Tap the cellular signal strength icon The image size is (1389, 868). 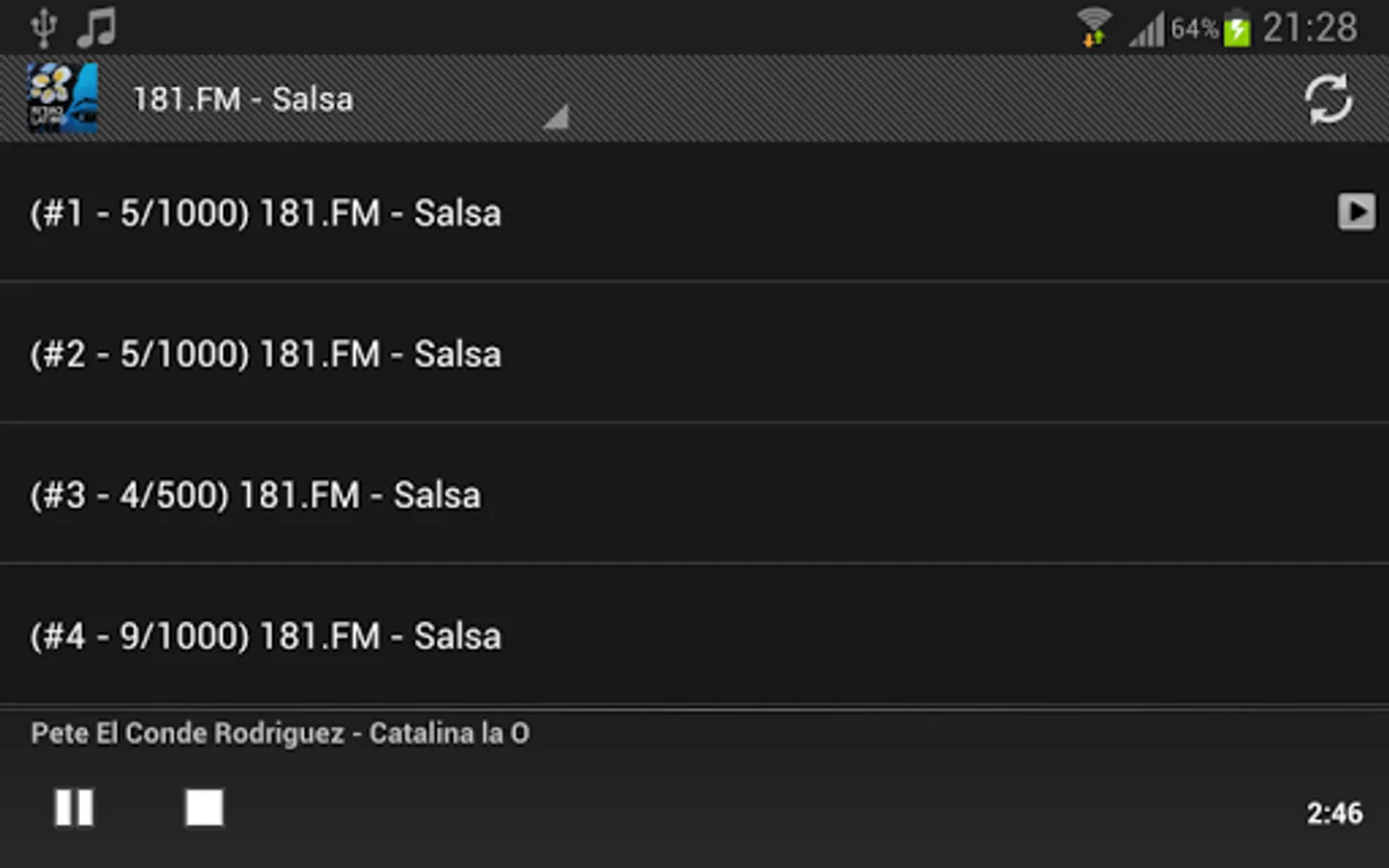[1148, 29]
